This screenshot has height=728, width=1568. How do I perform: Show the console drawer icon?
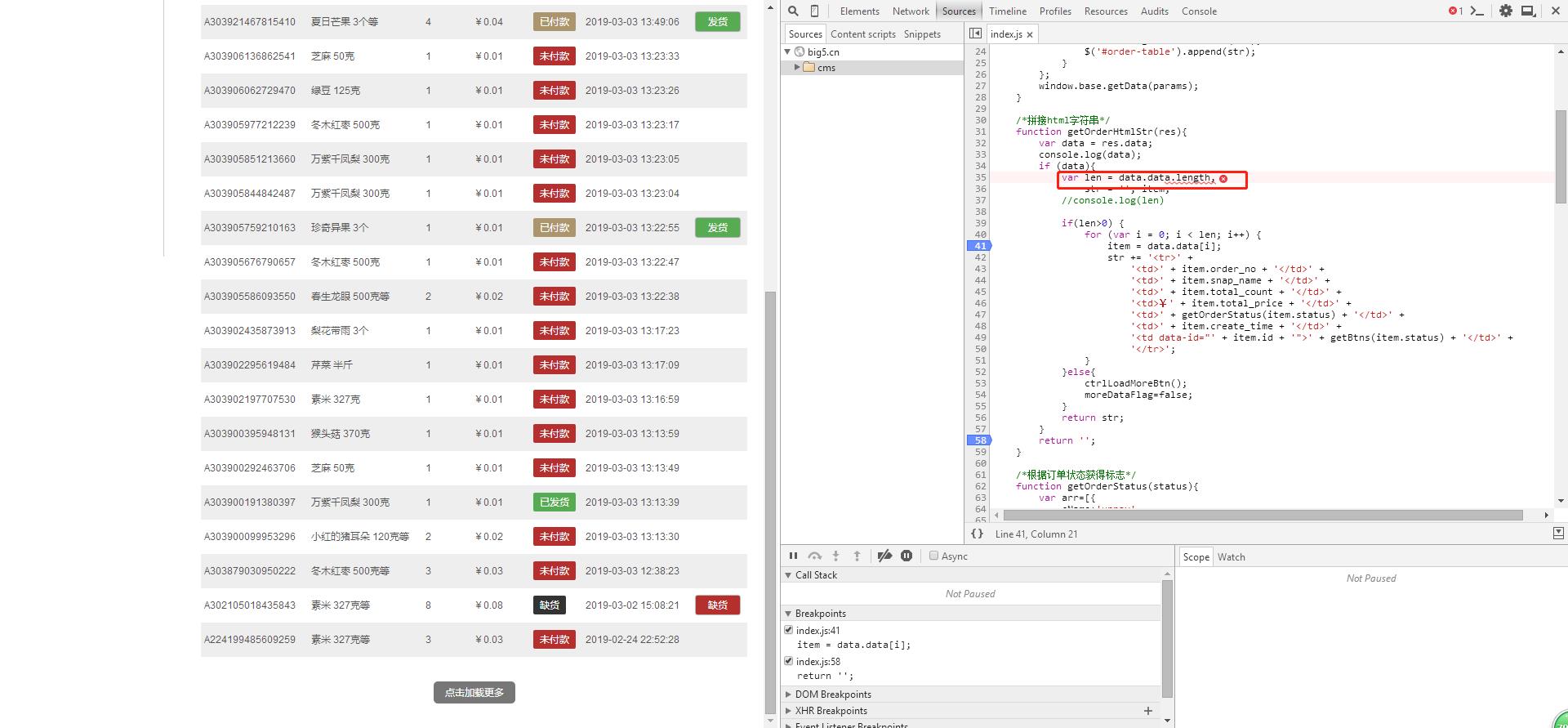[1477, 11]
